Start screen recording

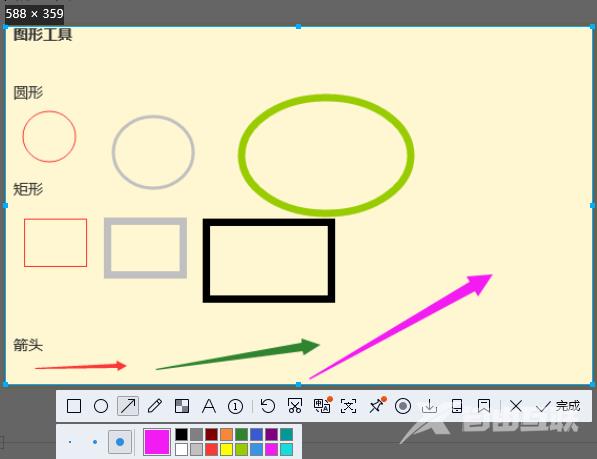[x=403, y=406]
